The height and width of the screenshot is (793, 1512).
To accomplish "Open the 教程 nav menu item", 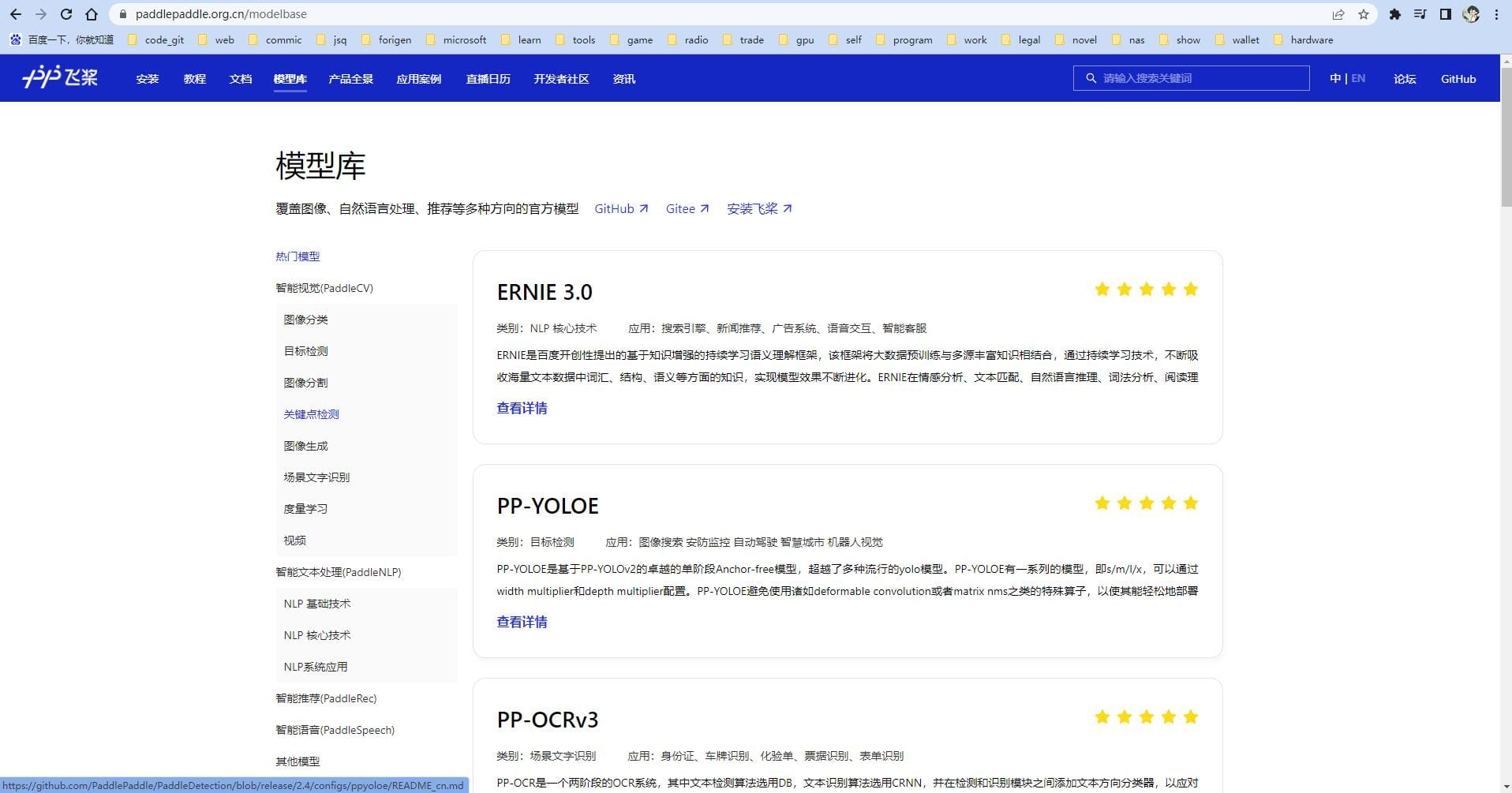I will pos(194,79).
